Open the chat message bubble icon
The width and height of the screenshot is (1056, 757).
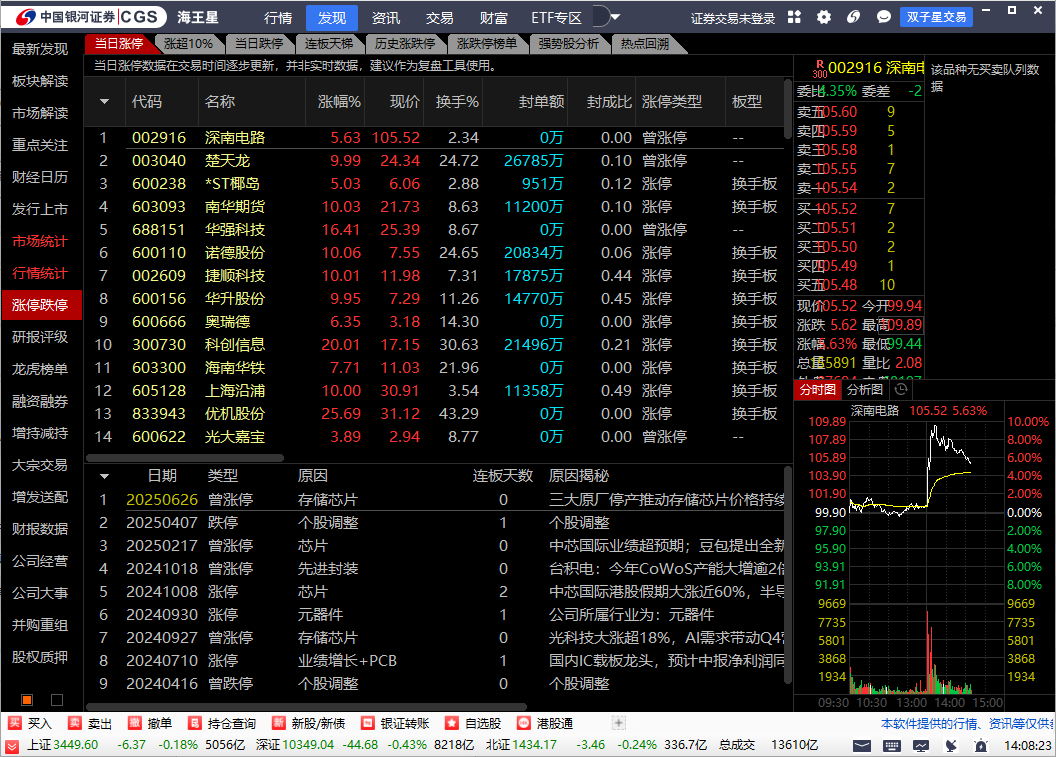[x=884, y=18]
